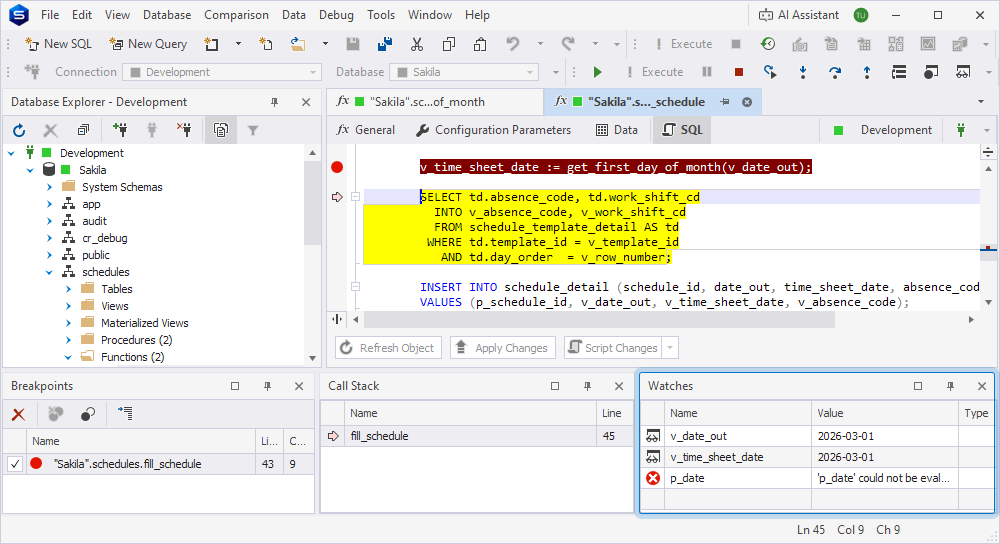
Task: Click the Apply Changes button
Action: pos(503,348)
